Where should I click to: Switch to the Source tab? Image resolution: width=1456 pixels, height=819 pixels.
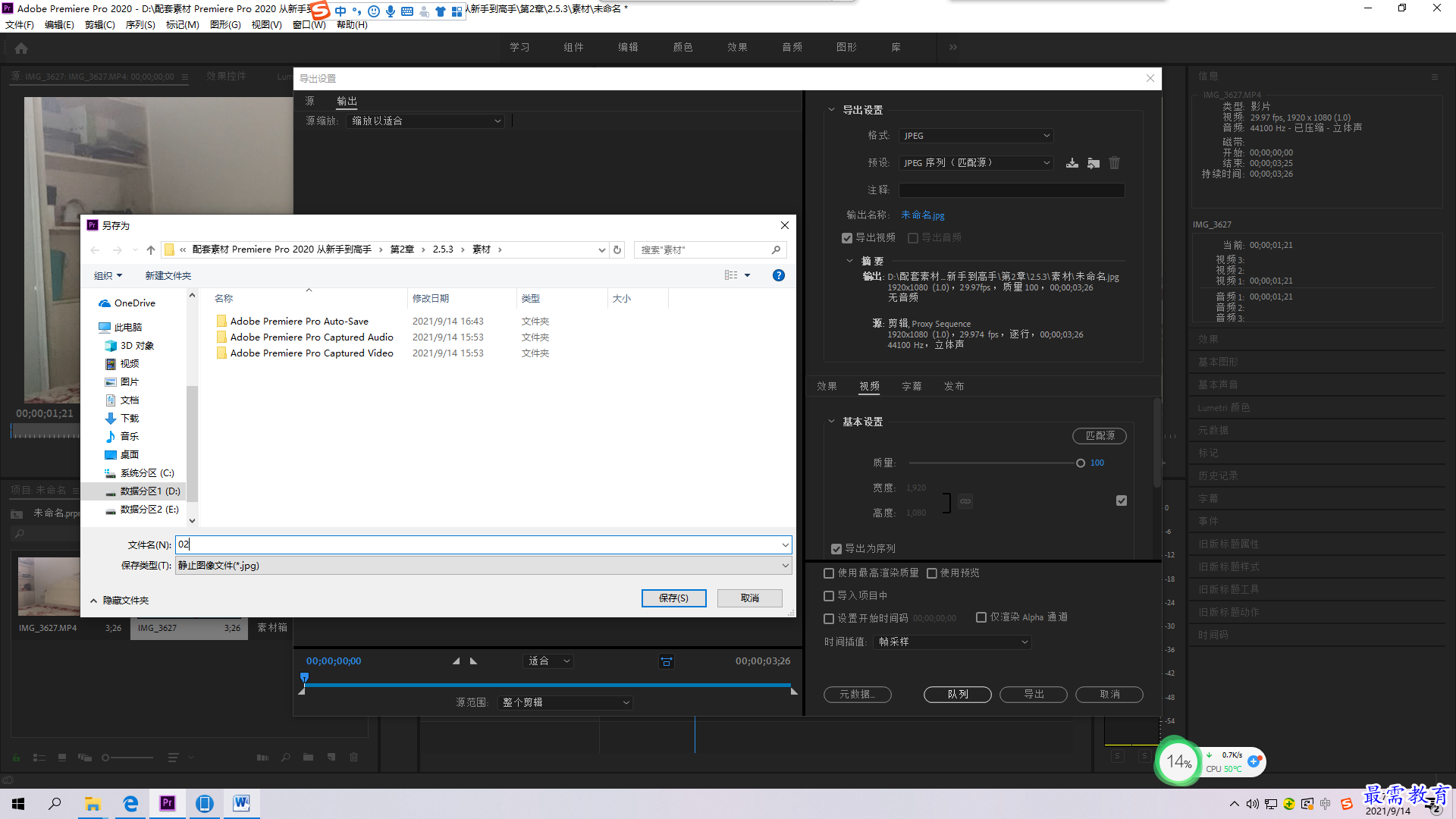(x=309, y=101)
